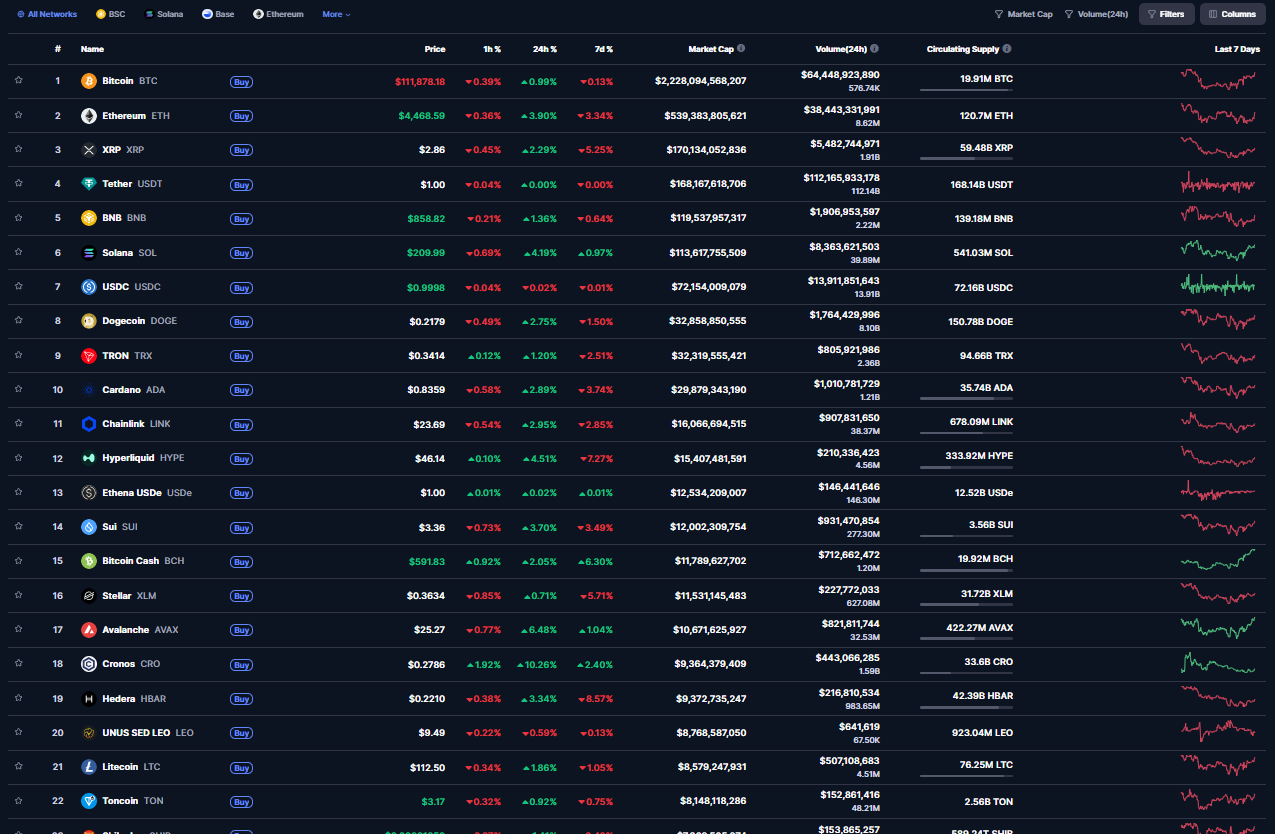Open Solana last 7 days sparkline chart

1218,252
